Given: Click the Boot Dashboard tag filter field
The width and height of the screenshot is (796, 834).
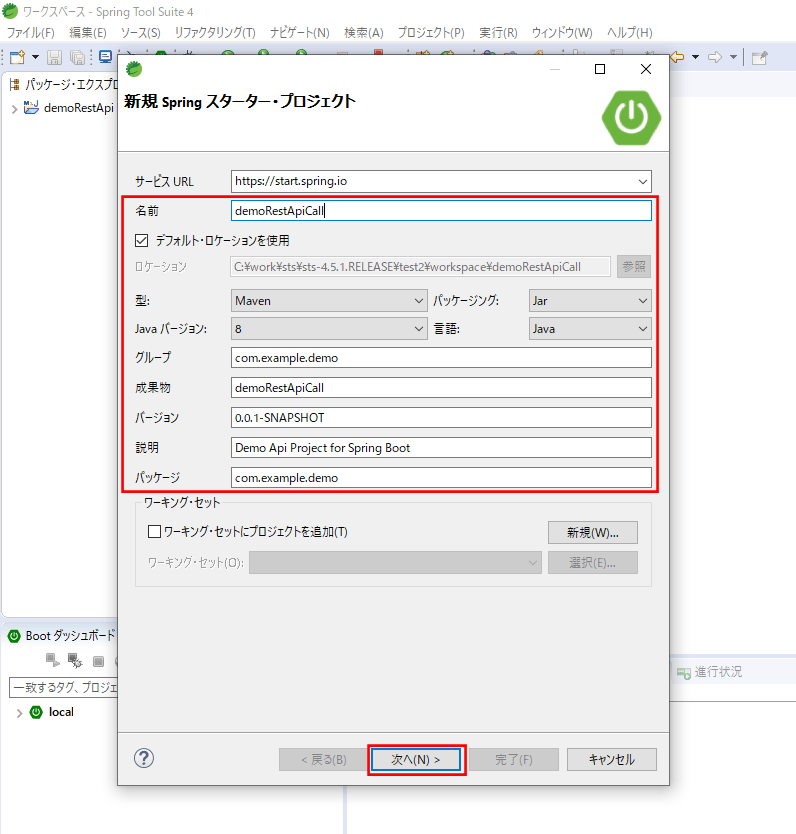Looking at the screenshot, I should point(63,687).
